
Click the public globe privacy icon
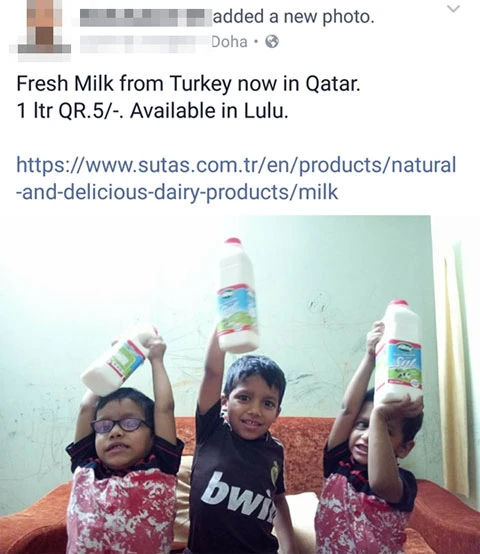pyautogui.click(x=272, y=42)
